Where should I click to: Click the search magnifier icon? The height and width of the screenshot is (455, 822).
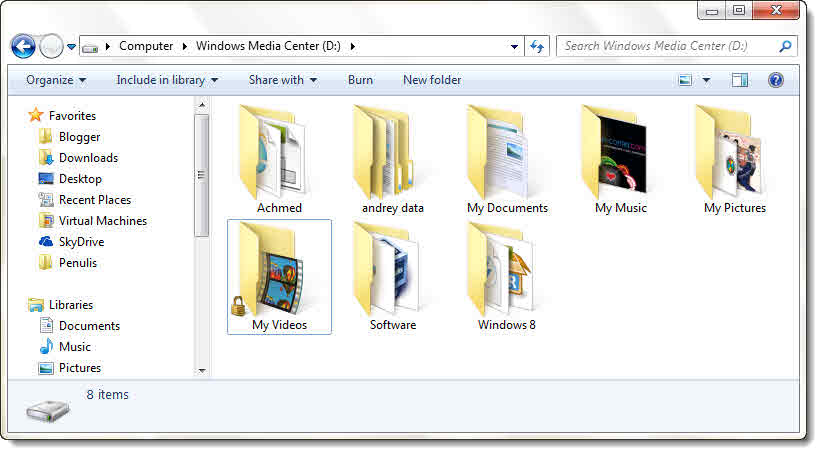click(x=785, y=46)
